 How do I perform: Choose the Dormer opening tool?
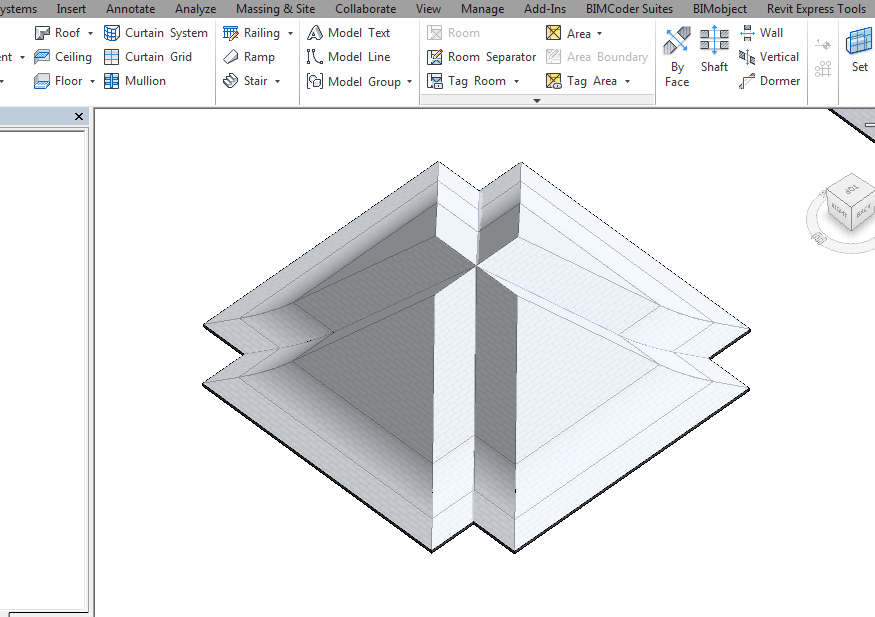(x=769, y=81)
